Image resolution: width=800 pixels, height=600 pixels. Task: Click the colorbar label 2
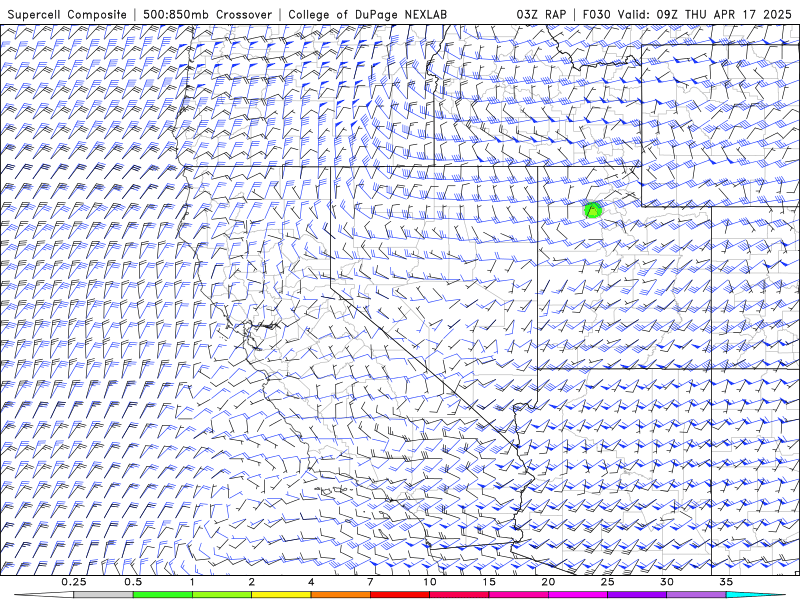(x=252, y=582)
